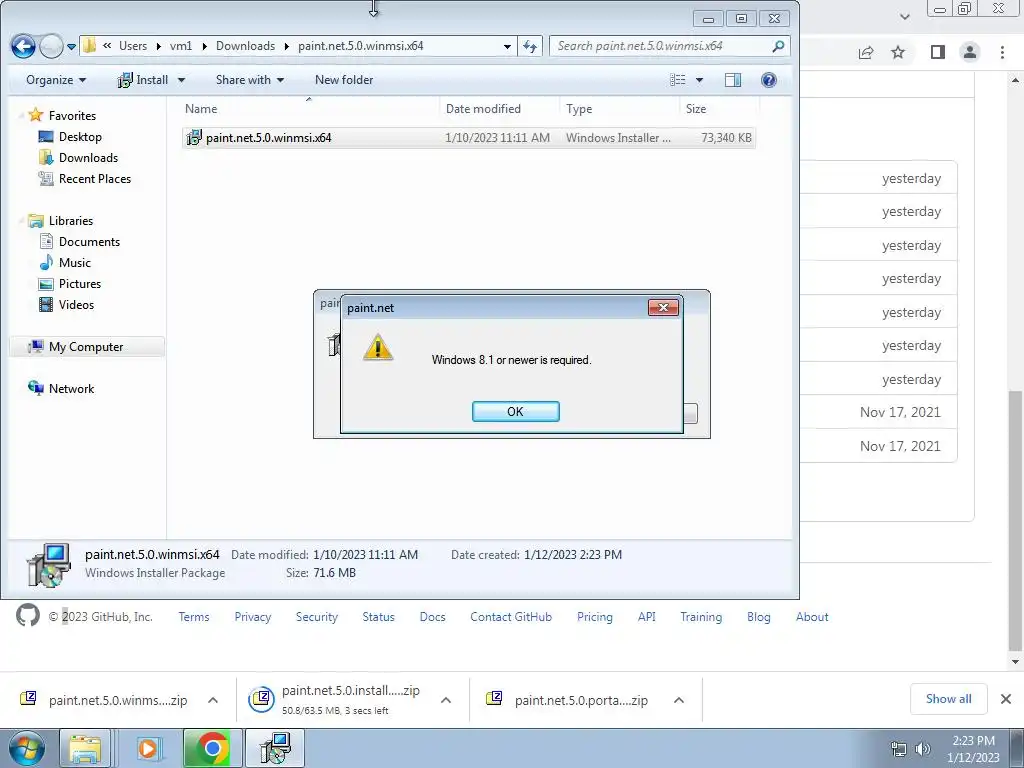Change view with the views icon

point(678,80)
